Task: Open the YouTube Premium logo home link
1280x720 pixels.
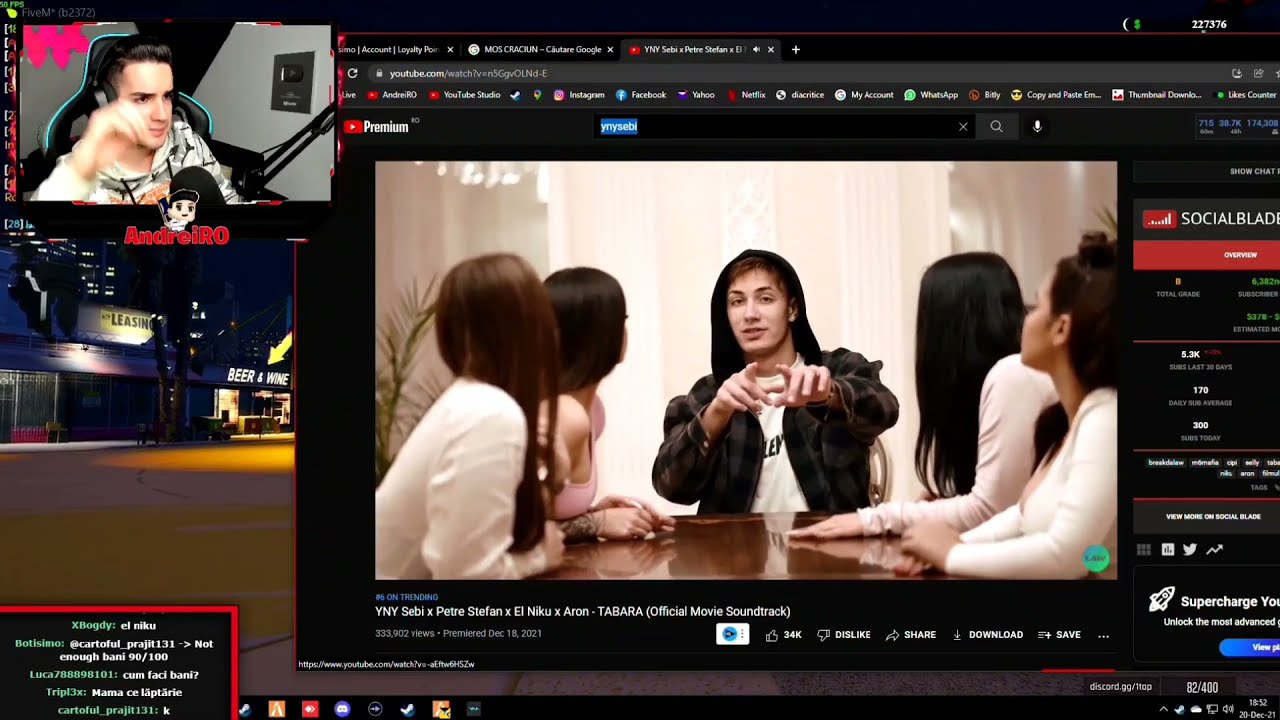Action: point(376,127)
